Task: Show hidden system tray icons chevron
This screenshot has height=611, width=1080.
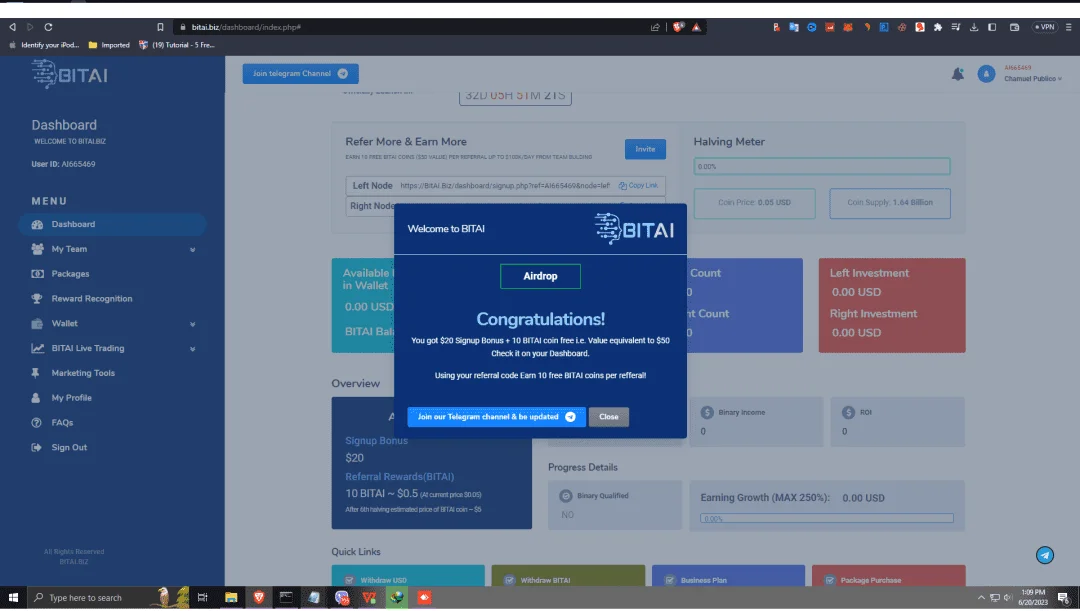Action: 981,597
